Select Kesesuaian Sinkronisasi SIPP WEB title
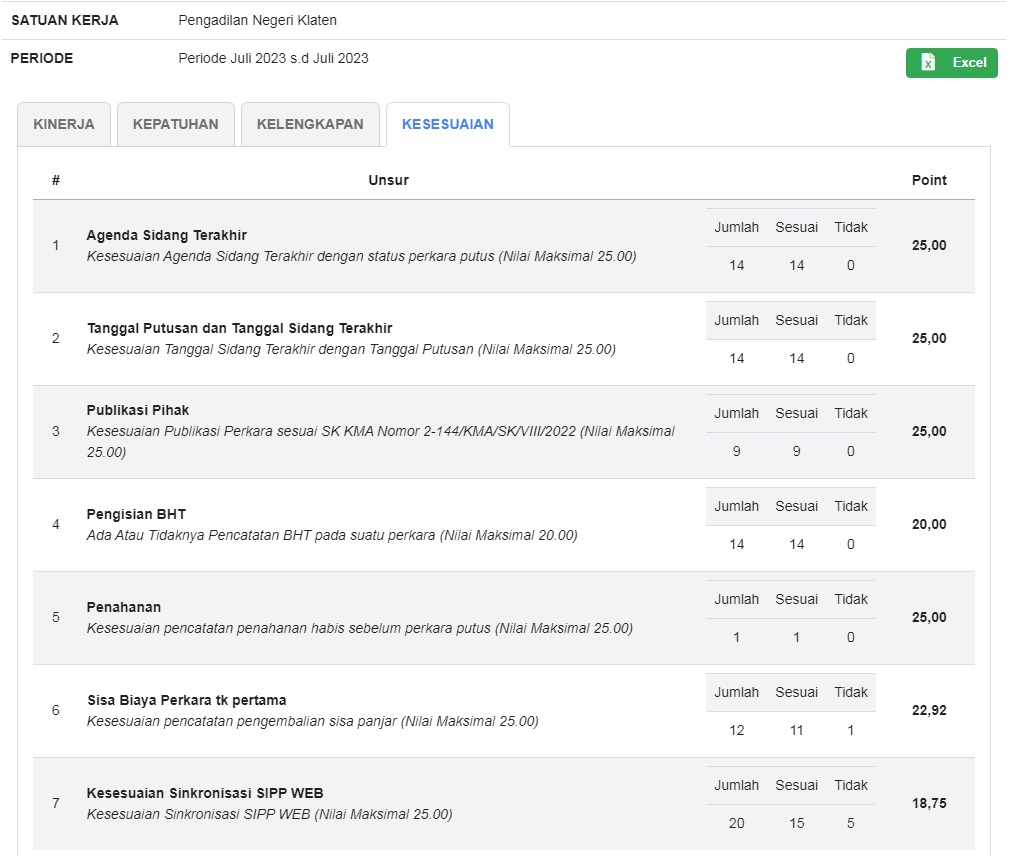The height and width of the screenshot is (856, 1015). coord(204,793)
